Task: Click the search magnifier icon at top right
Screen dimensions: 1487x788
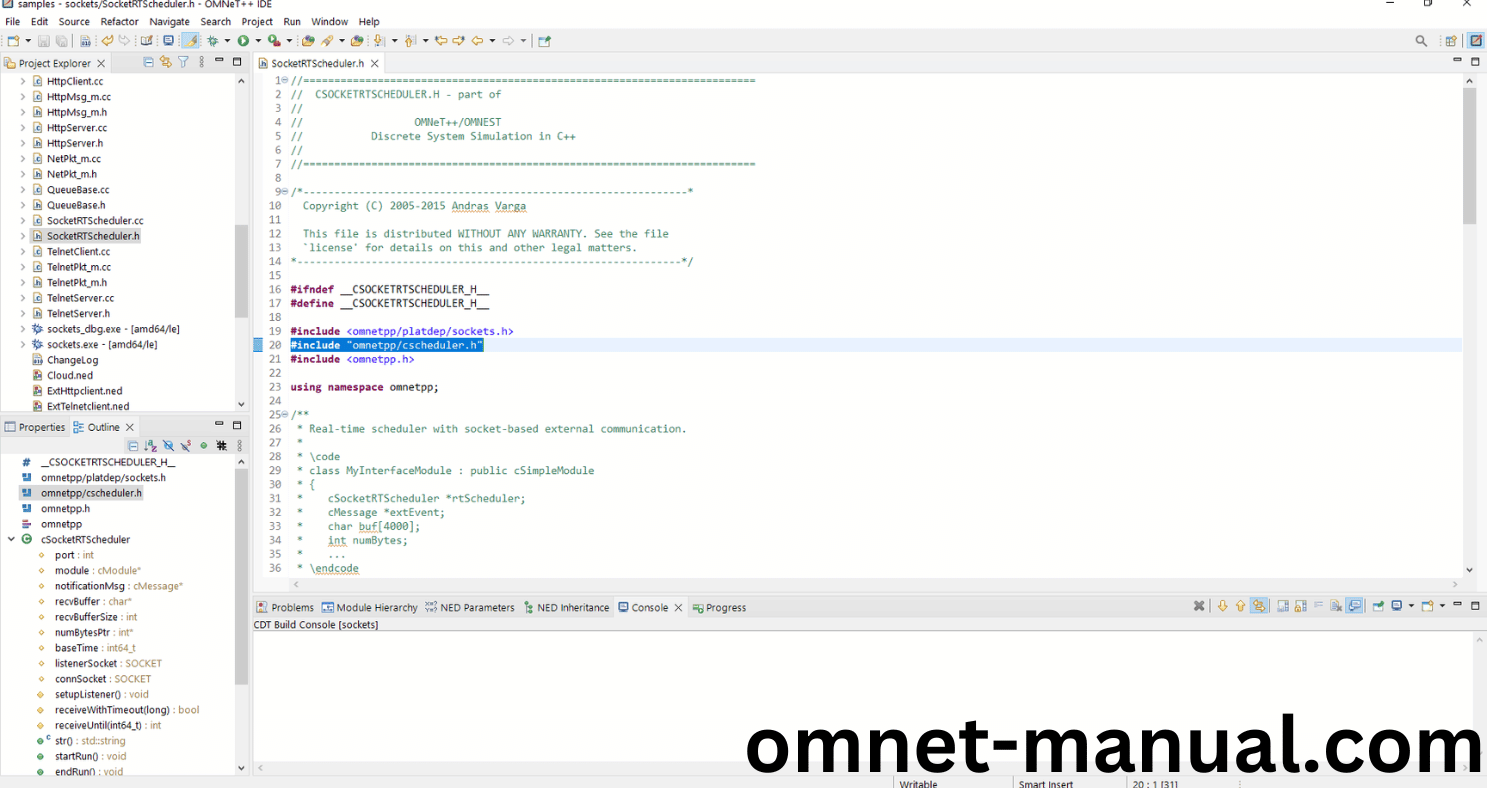Action: click(x=1421, y=41)
